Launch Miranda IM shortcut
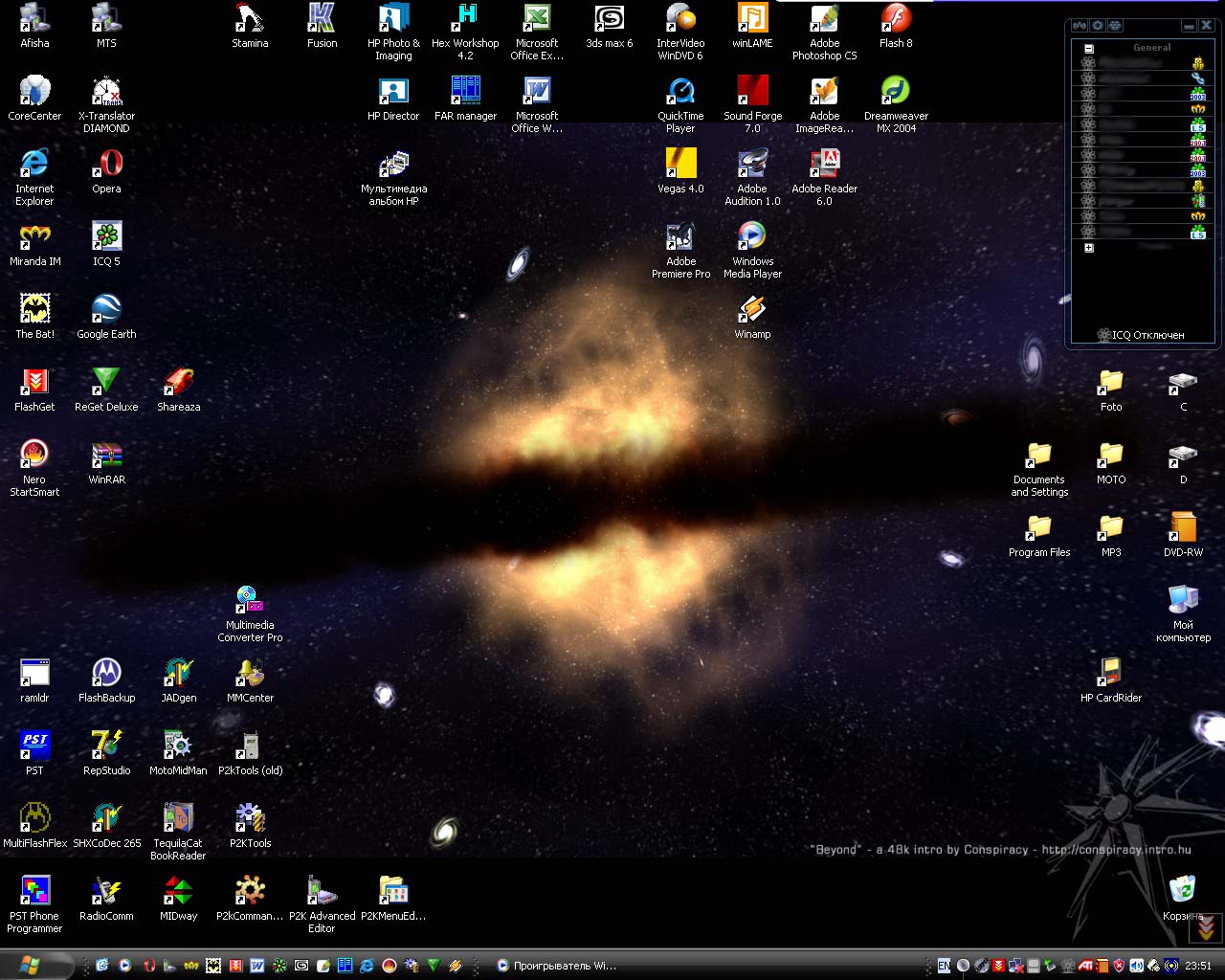Image resolution: width=1225 pixels, height=980 pixels. [x=34, y=244]
